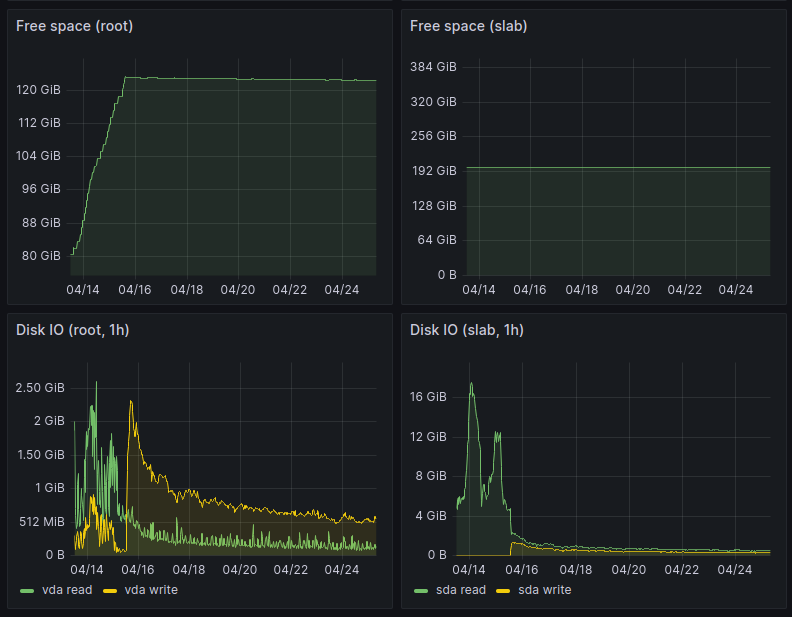This screenshot has height=617, width=792.
Task: Click the 80 GiB axis label in root free space
Action: pyautogui.click(x=41, y=256)
